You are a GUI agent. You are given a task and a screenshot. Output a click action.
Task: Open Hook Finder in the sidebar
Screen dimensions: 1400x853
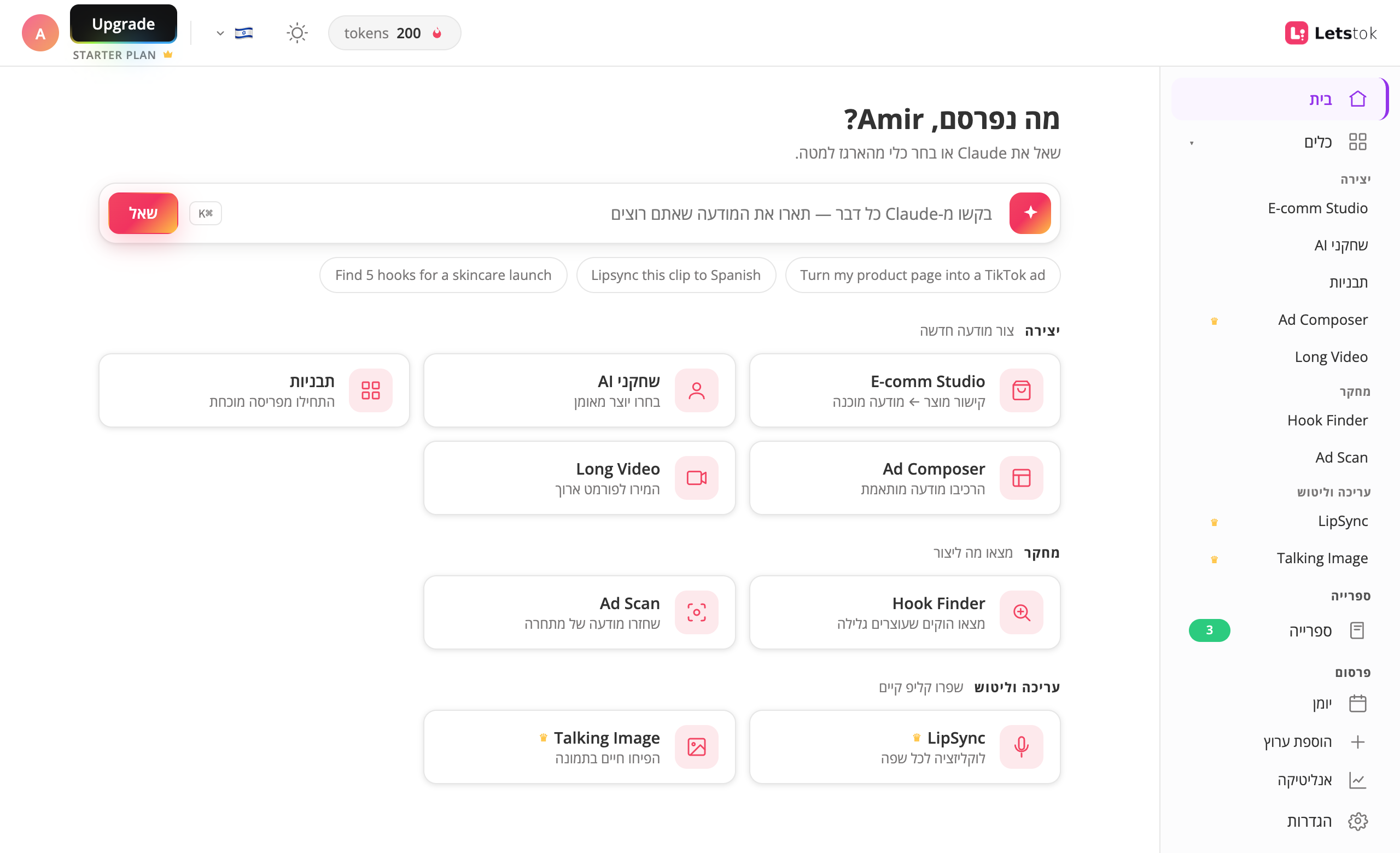pos(1327,420)
